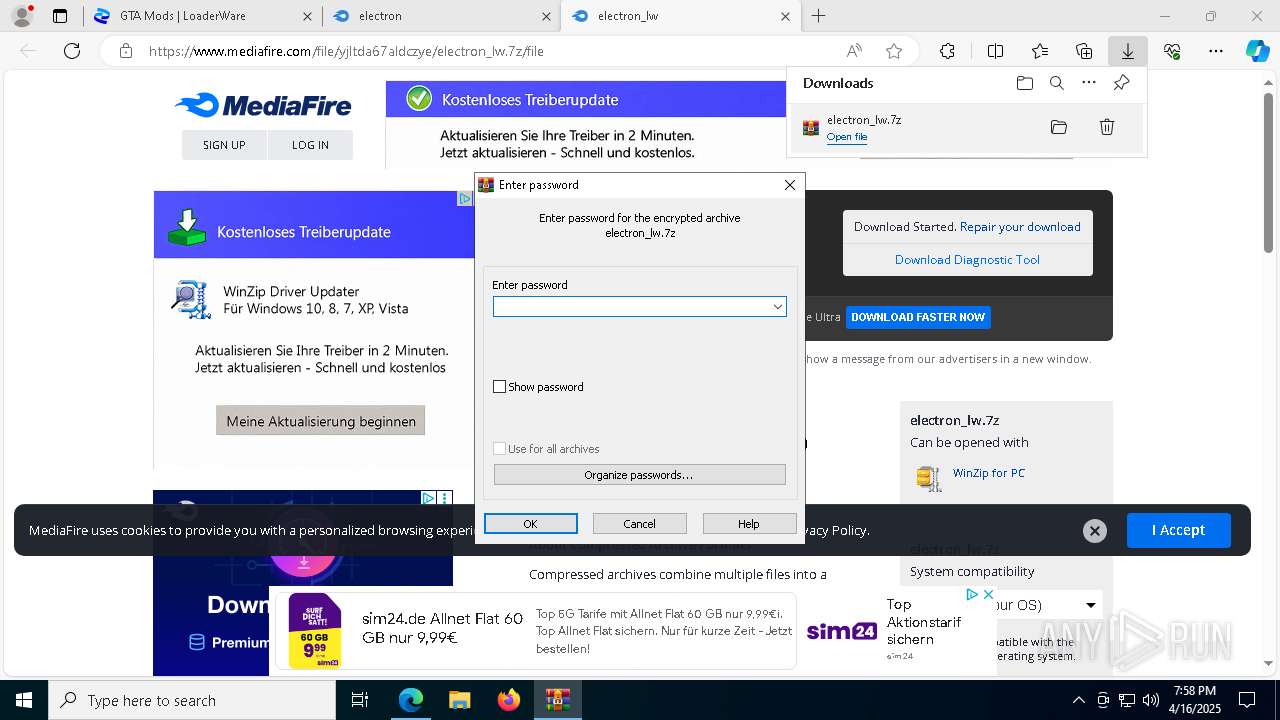The image size is (1280, 720).
Task: Click the Downloads toolbar icon
Action: pos(1128,51)
